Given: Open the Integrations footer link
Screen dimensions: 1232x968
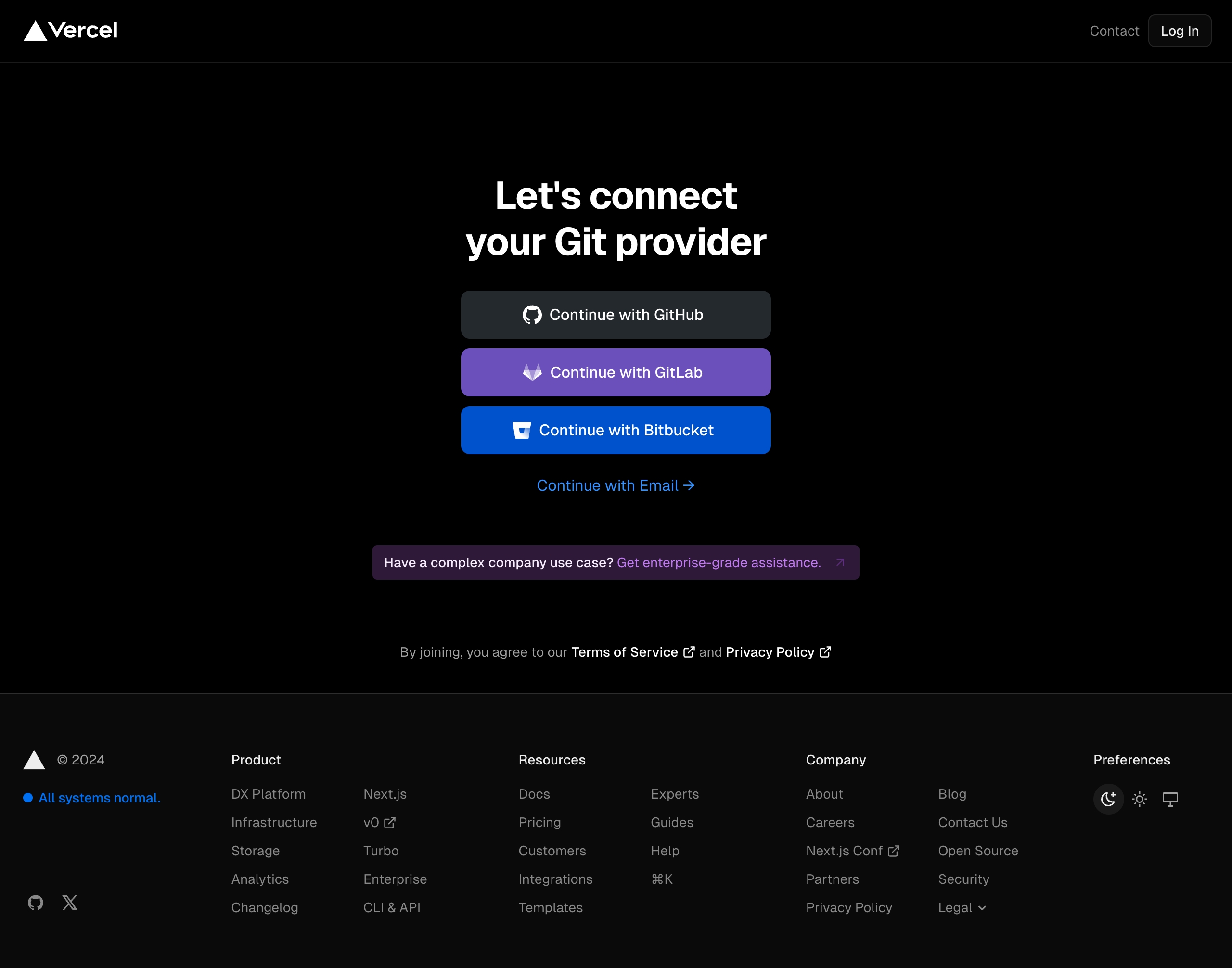Looking at the screenshot, I should click(556, 879).
